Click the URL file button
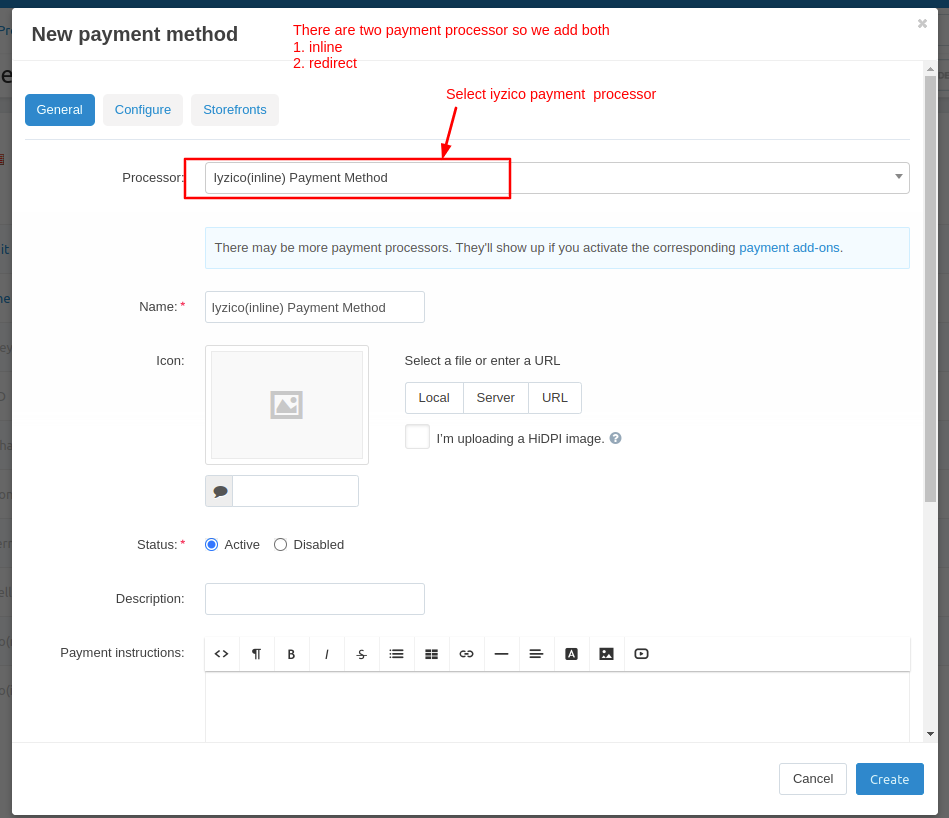 554,398
